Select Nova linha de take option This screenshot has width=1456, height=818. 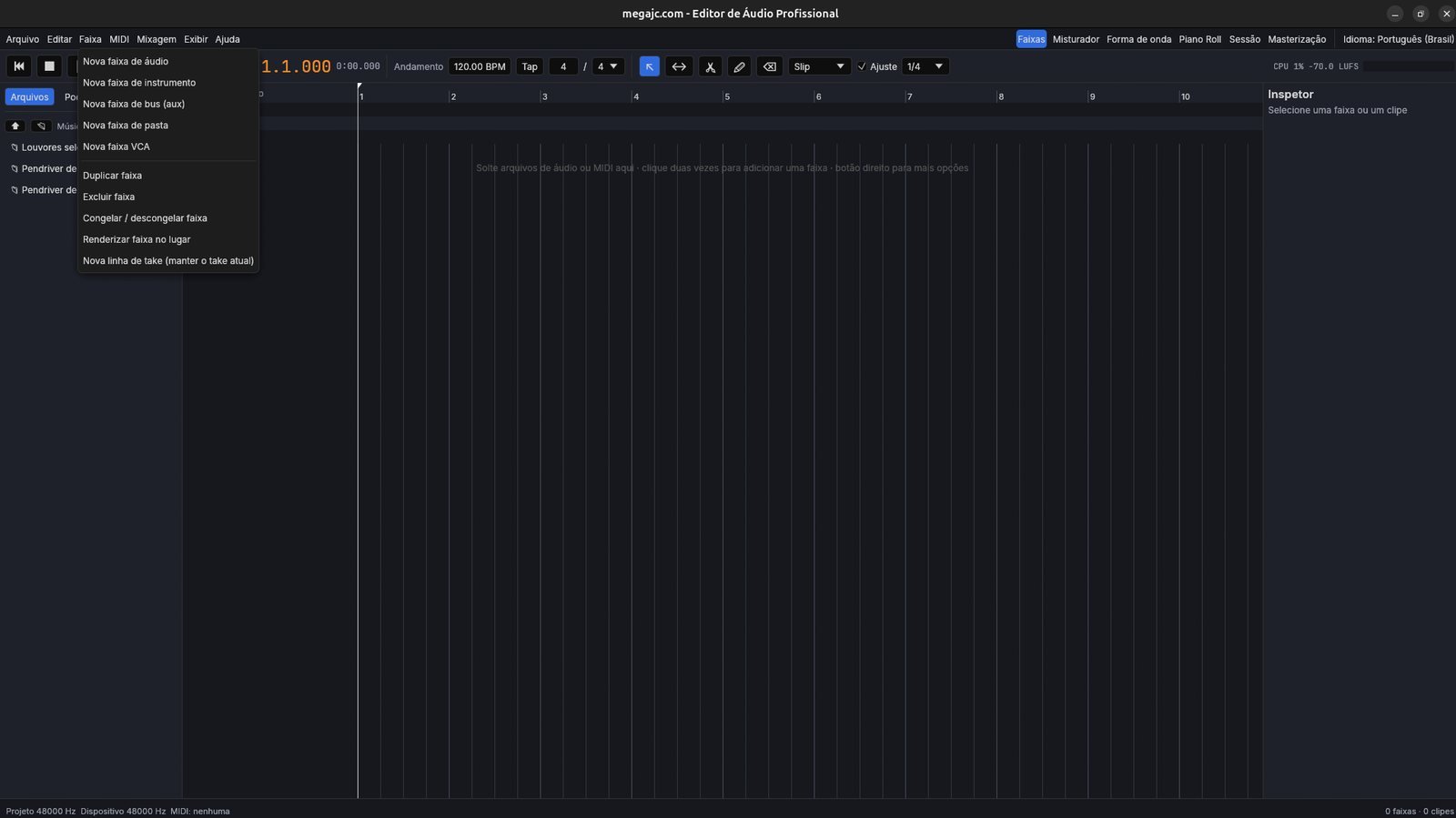[x=168, y=261]
